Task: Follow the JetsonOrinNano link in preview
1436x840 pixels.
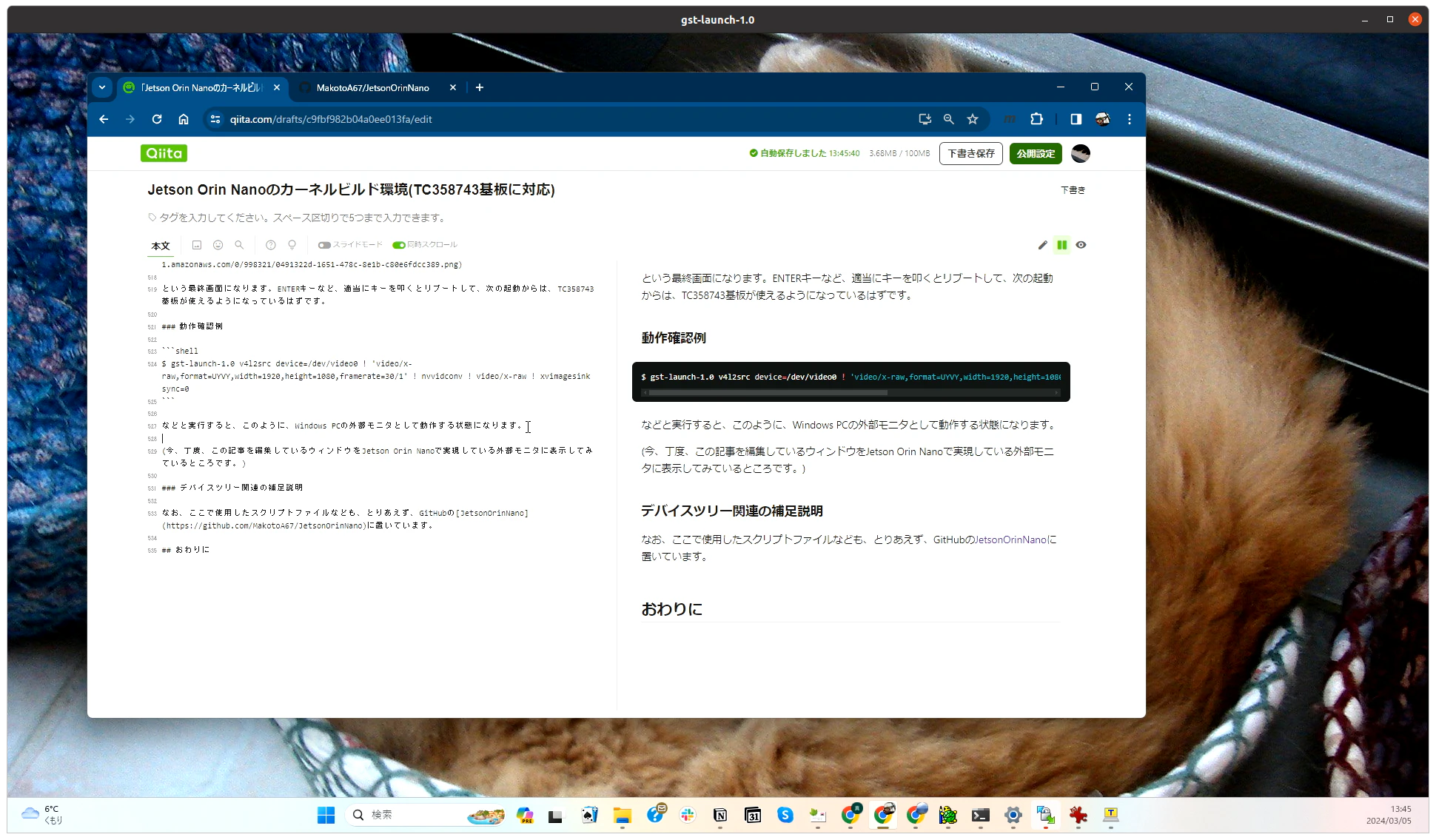Action: 1010,540
